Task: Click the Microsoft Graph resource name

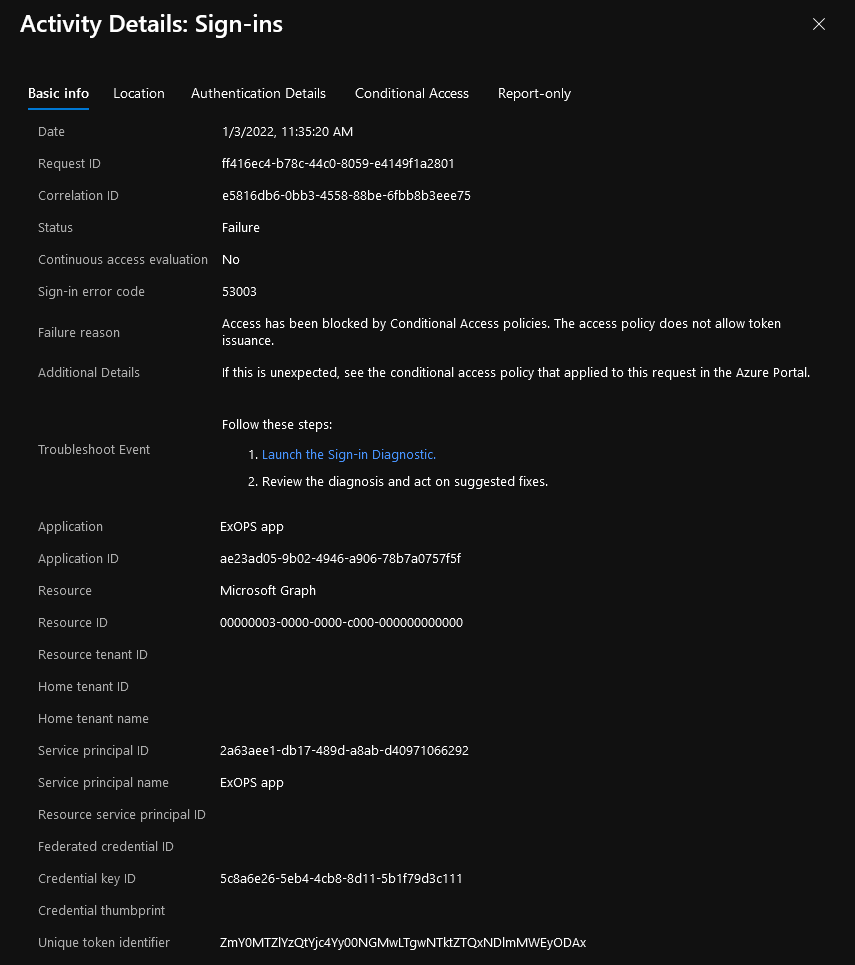Action: [x=267, y=590]
